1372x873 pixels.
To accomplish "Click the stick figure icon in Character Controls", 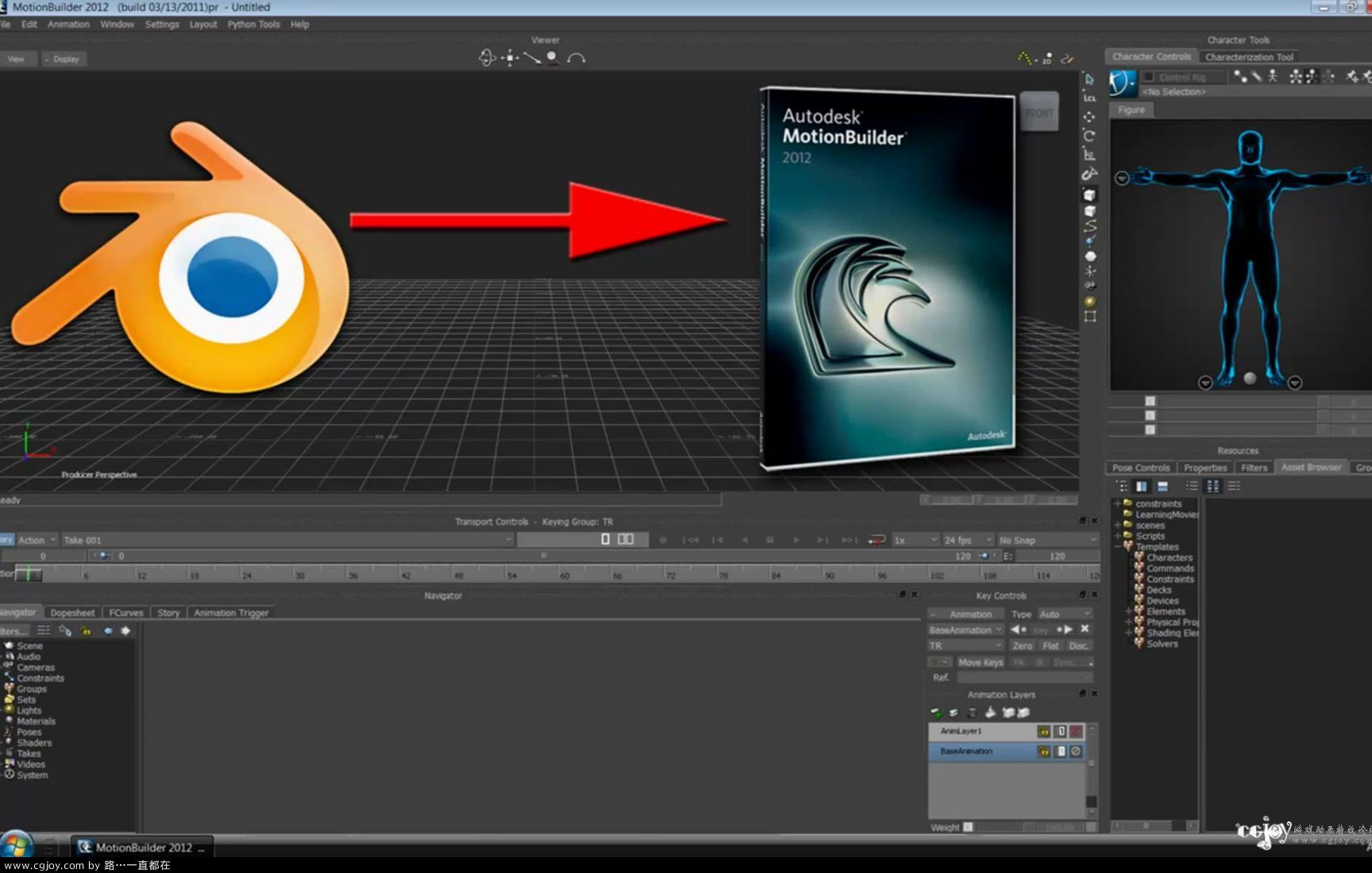I will [x=1273, y=76].
